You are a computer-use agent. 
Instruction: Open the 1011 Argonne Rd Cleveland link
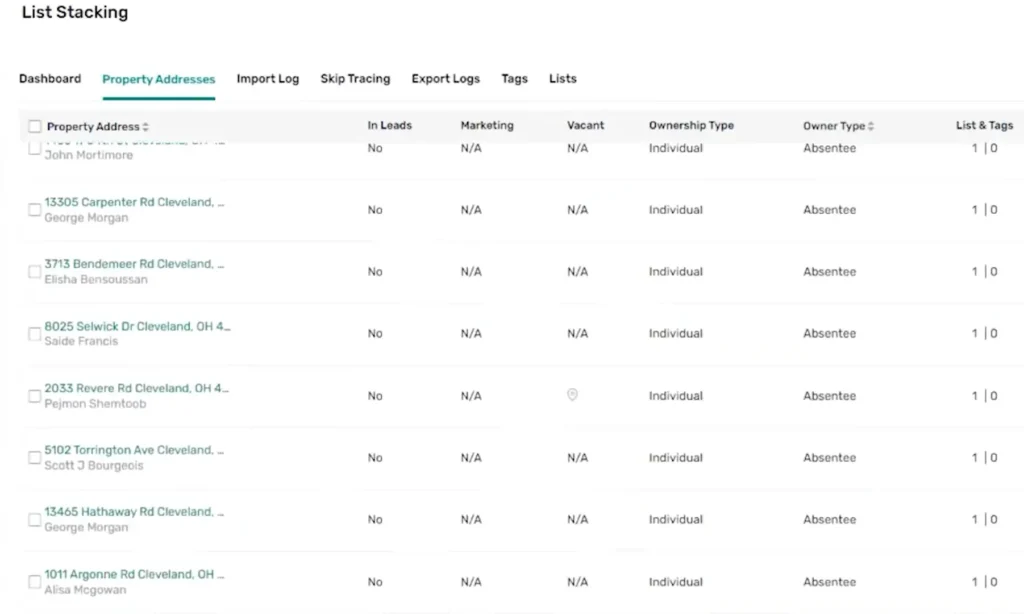point(134,574)
